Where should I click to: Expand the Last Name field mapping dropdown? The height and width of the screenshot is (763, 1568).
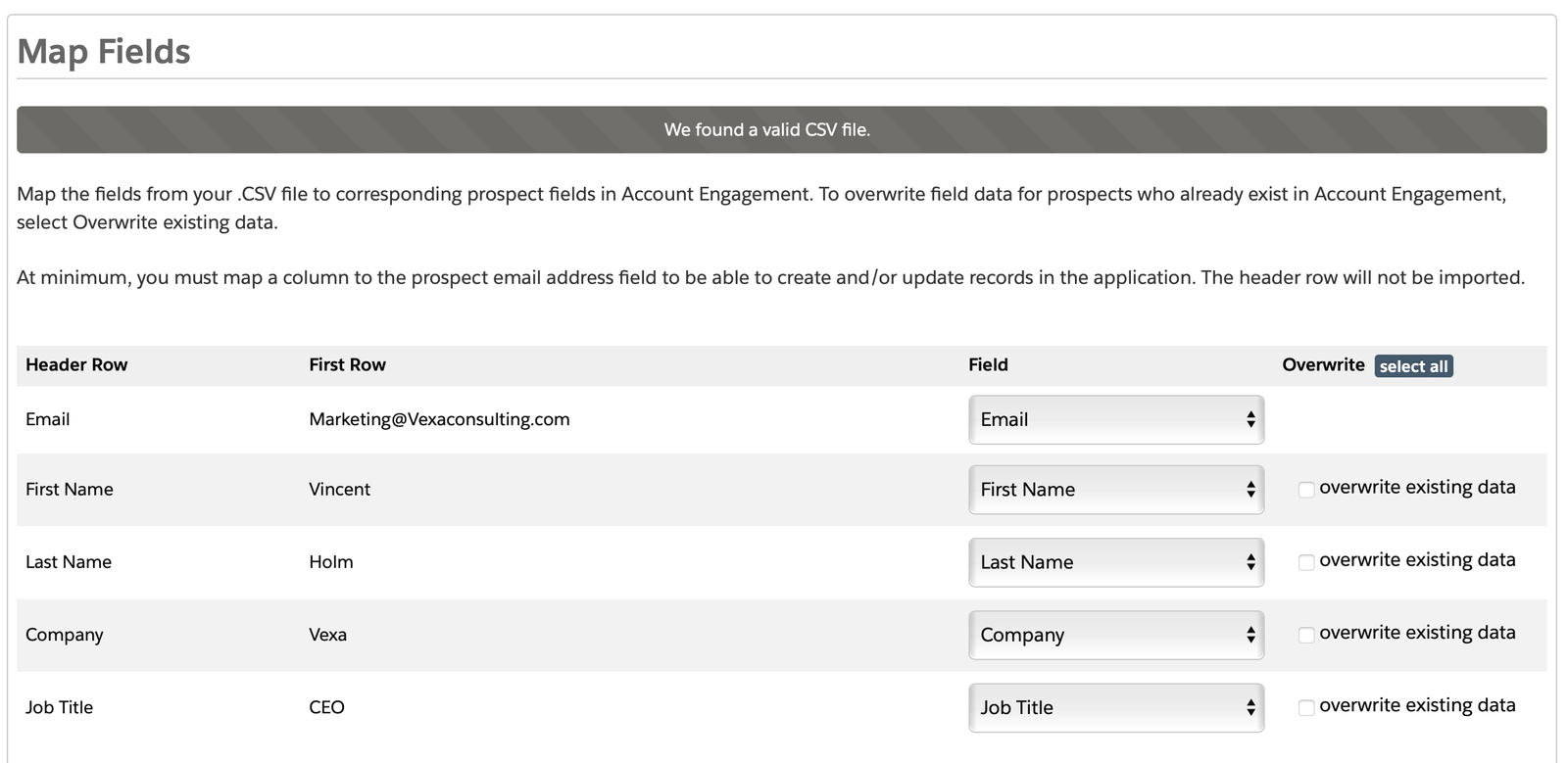(x=1115, y=562)
